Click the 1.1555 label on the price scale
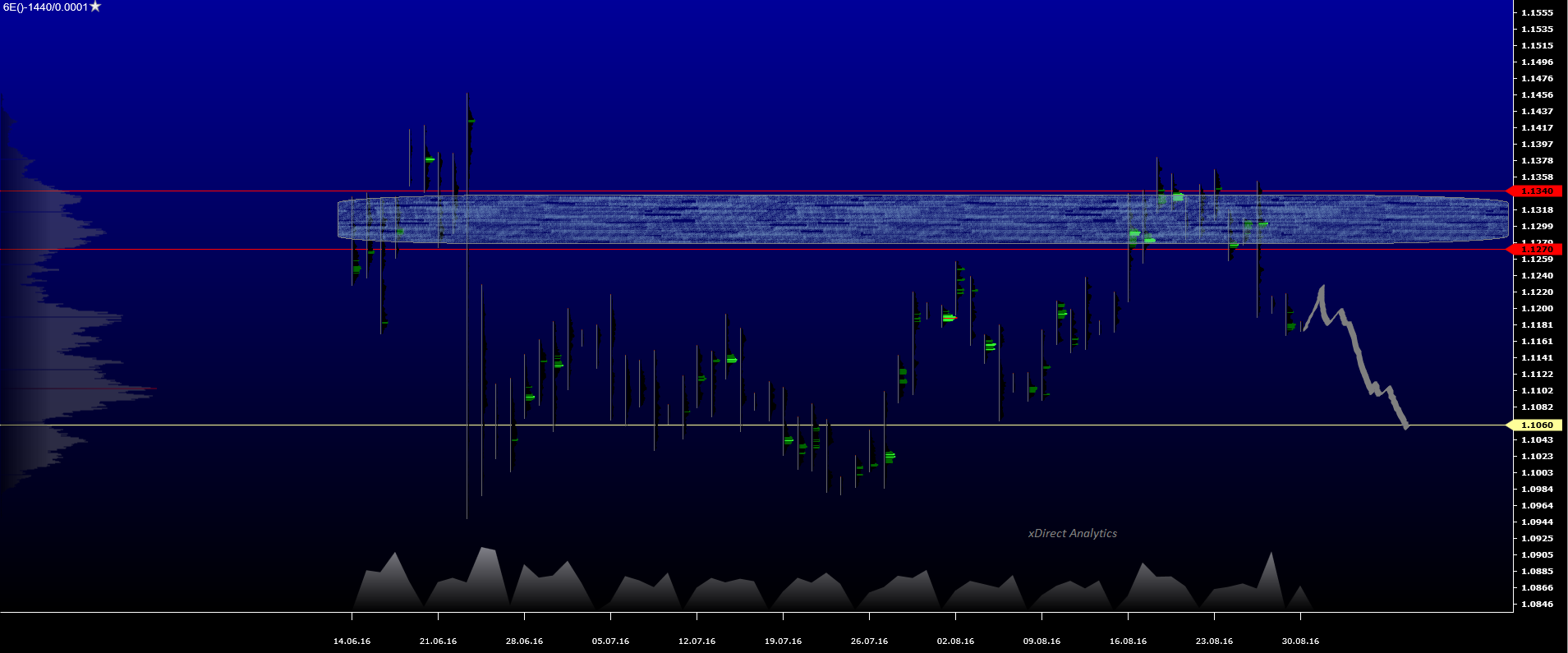Screen dimensions: 1568x653 pos(1537,13)
